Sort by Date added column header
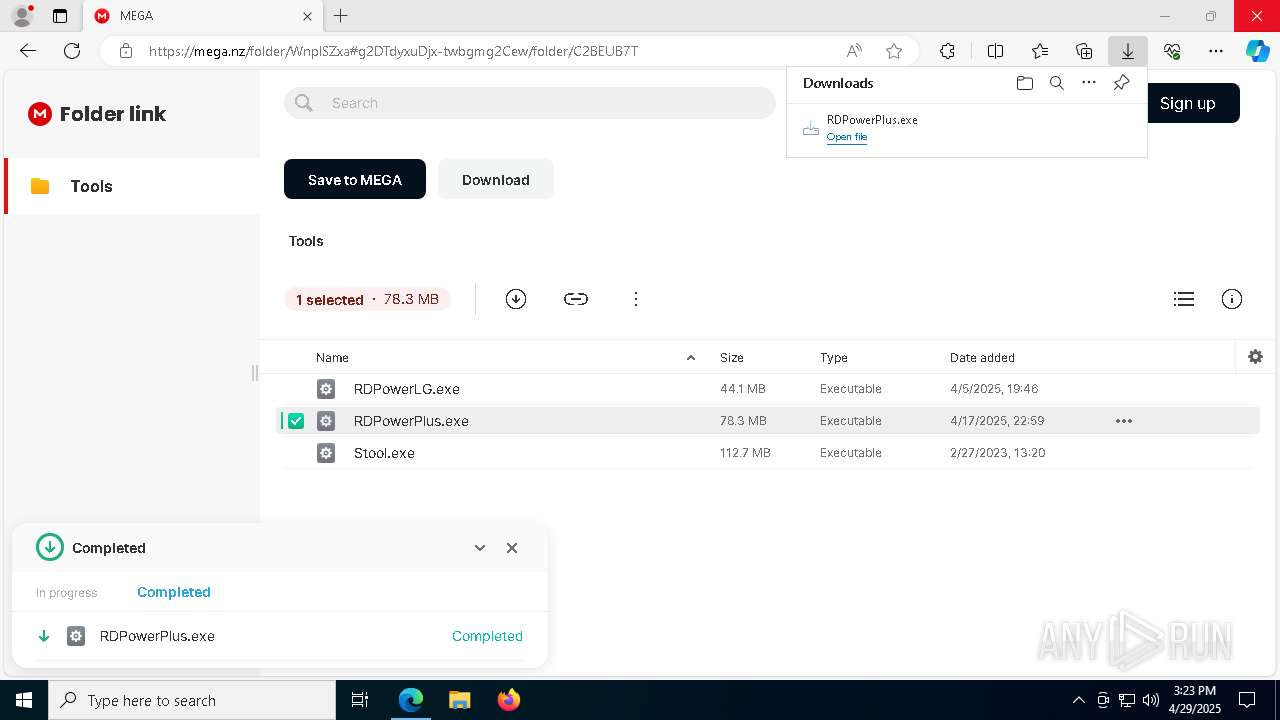The height and width of the screenshot is (720, 1280). 982,357
